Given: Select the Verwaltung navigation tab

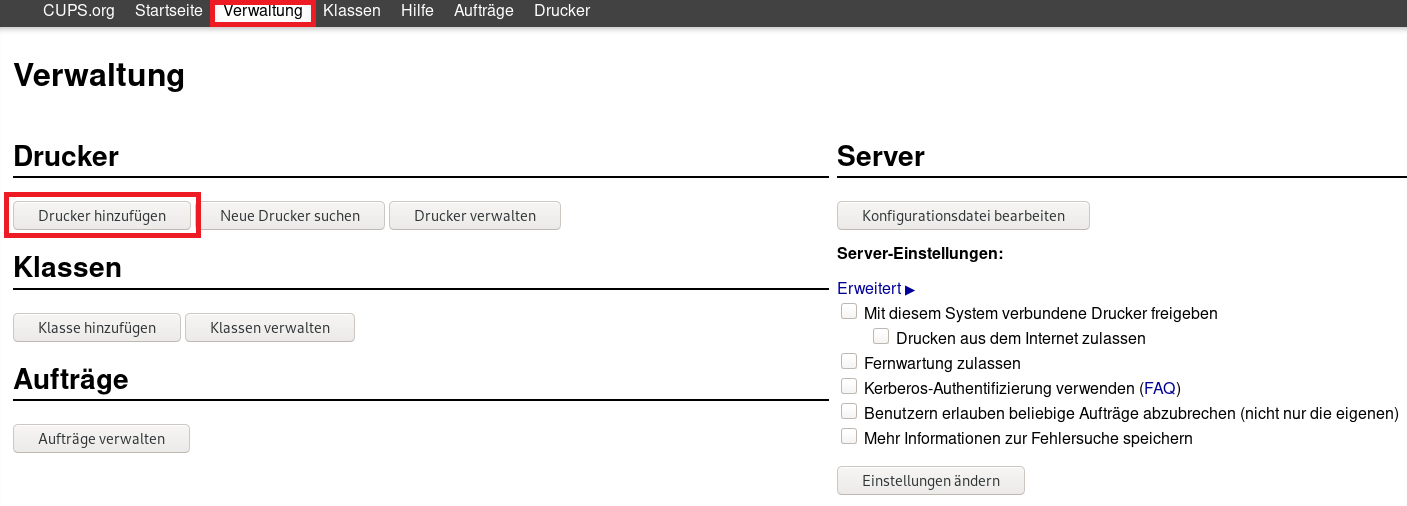Looking at the screenshot, I should point(263,11).
